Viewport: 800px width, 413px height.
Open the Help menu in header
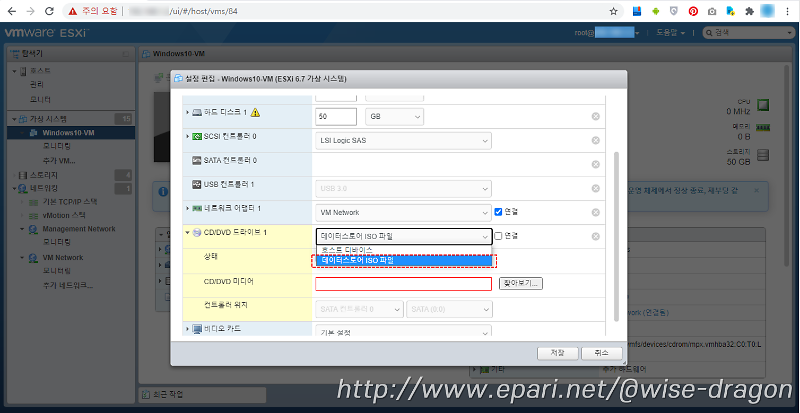[x=670, y=33]
